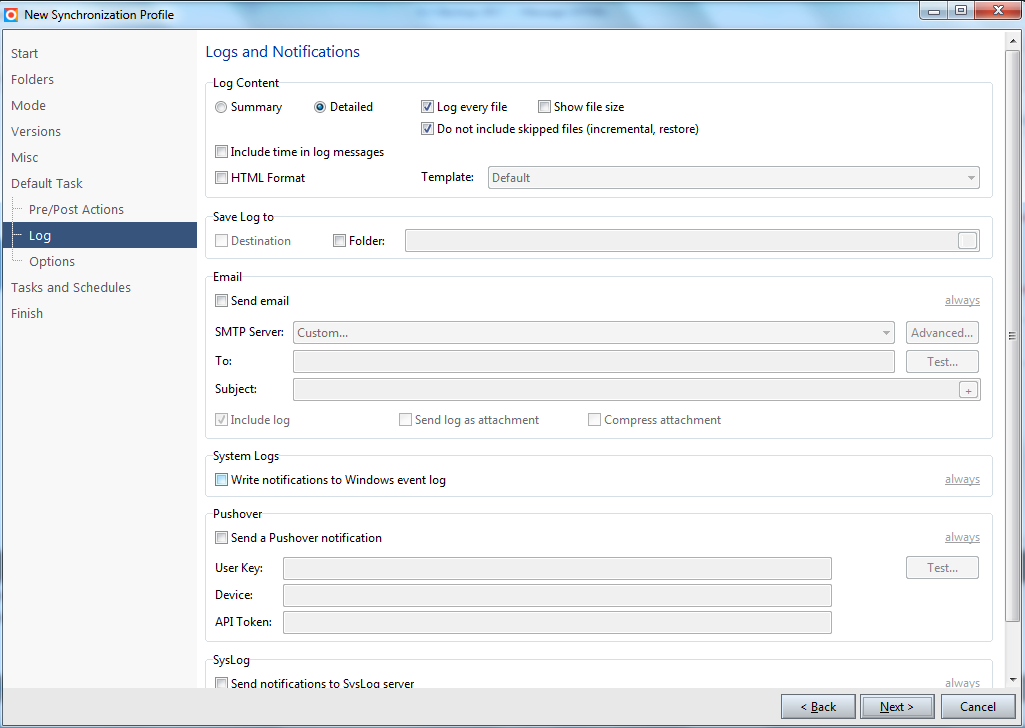Image resolution: width=1025 pixels, height=728 pixels.
Task: Click the app icon in the title bar
Action: click(11, 14)
